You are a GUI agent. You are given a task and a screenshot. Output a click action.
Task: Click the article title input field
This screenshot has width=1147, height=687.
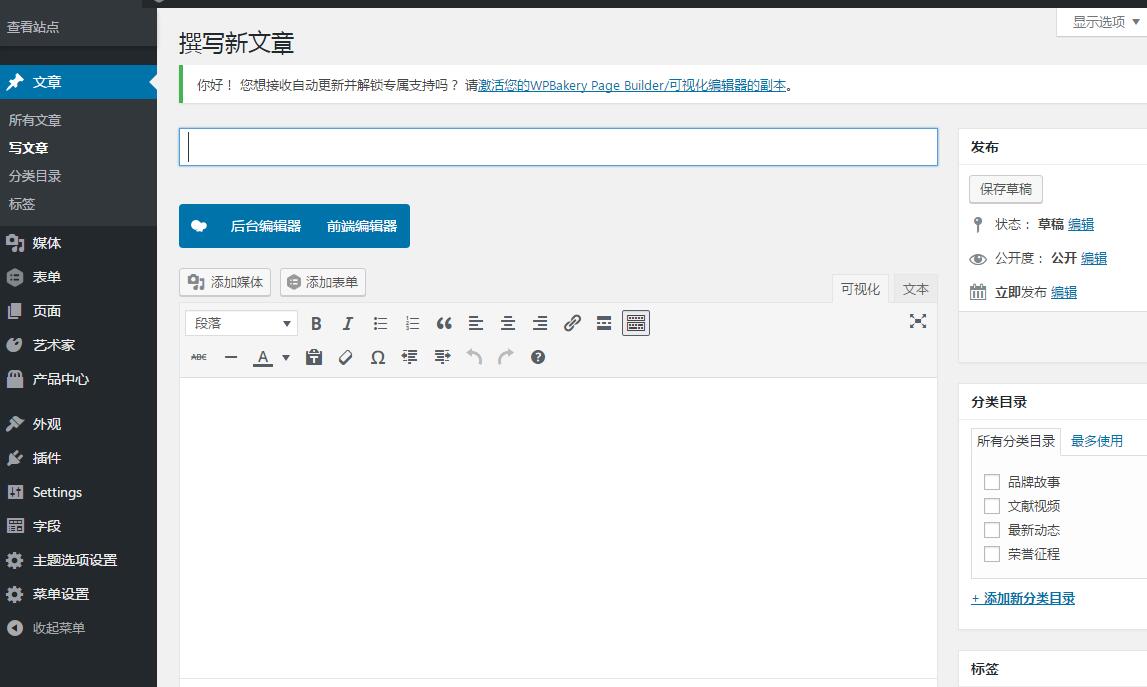coord(558,147)
